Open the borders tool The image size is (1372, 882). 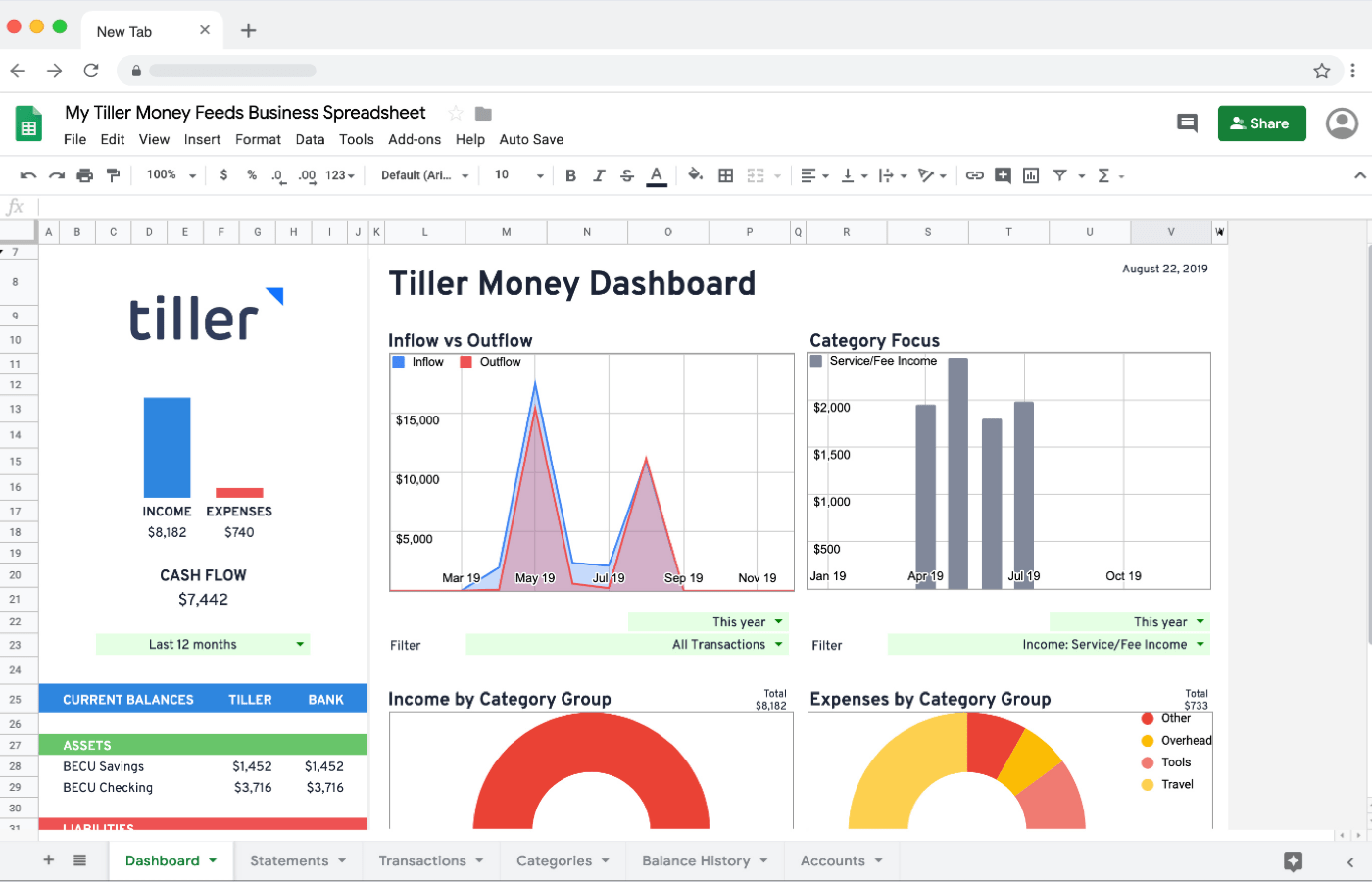[725, 175]
